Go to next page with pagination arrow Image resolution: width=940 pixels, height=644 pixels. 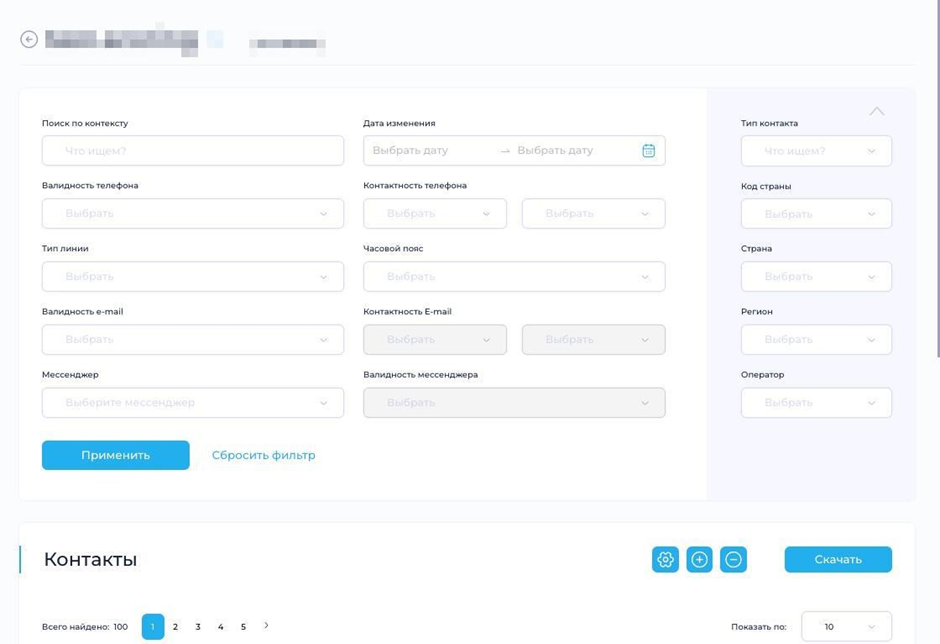pos(266,626)
